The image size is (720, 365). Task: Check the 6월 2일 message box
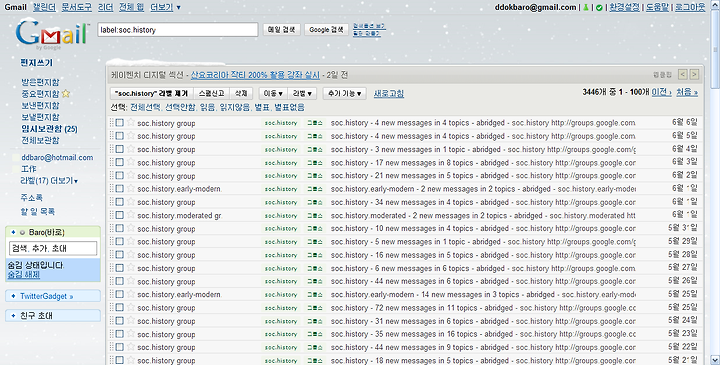pyautogui.click(x=119, y=175)
